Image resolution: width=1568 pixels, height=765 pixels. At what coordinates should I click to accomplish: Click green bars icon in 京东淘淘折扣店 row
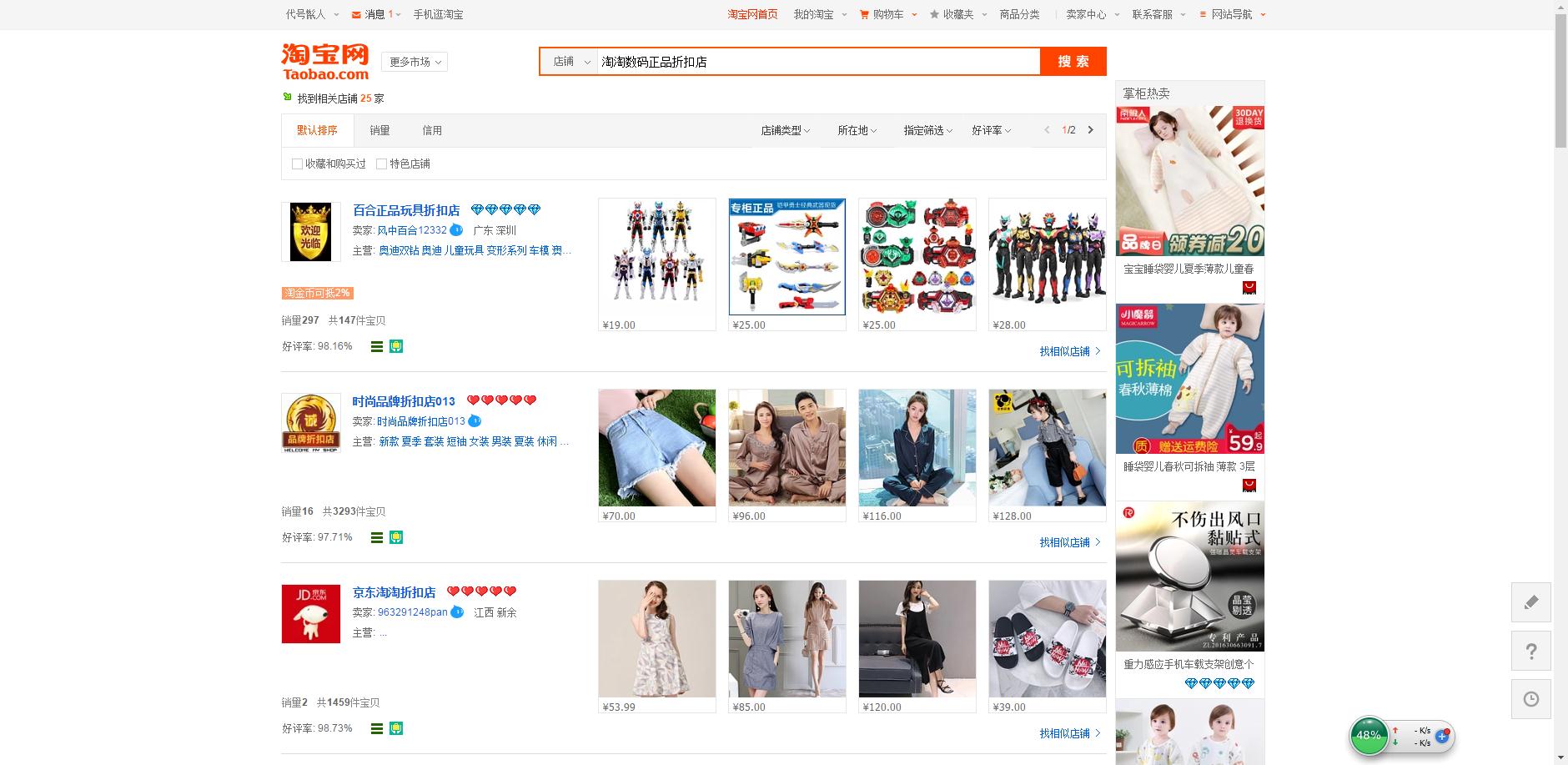[377, 728]
